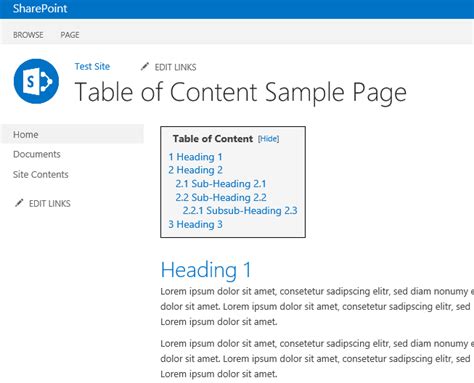Image resolution: width=474 pixels, height=383 pixels.
Task: Jump to 1 Heading 1 entry
Action: 195,157
